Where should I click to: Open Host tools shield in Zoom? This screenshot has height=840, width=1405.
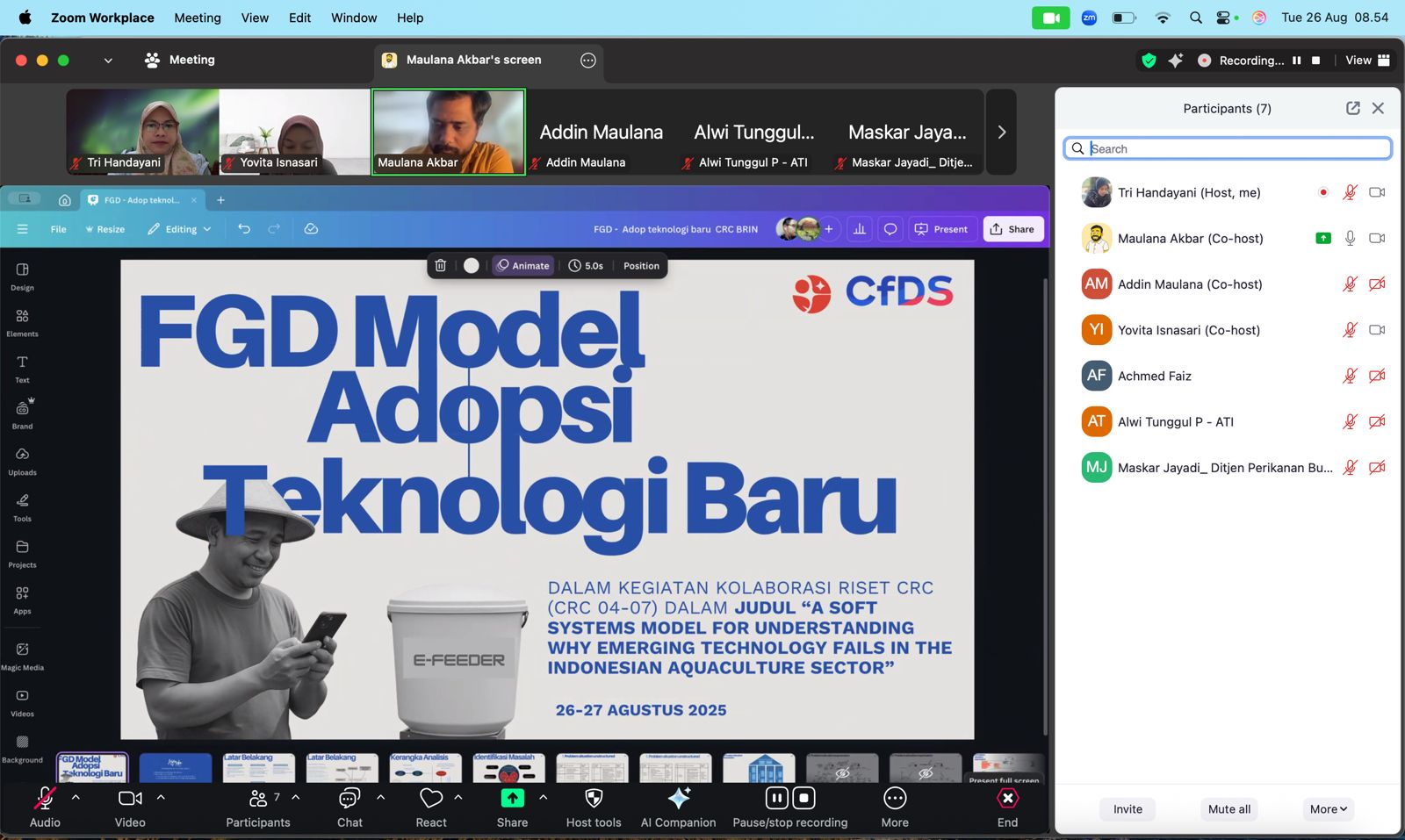click(x=594, y=808)
